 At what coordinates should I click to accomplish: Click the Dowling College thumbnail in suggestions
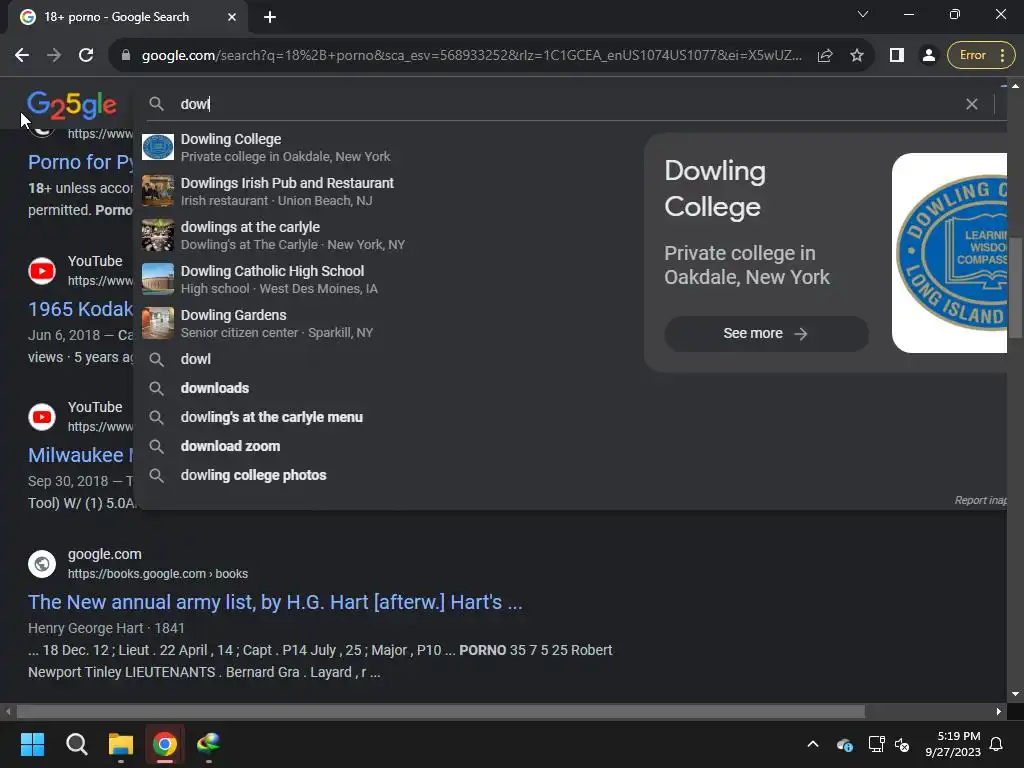[158, 148]
